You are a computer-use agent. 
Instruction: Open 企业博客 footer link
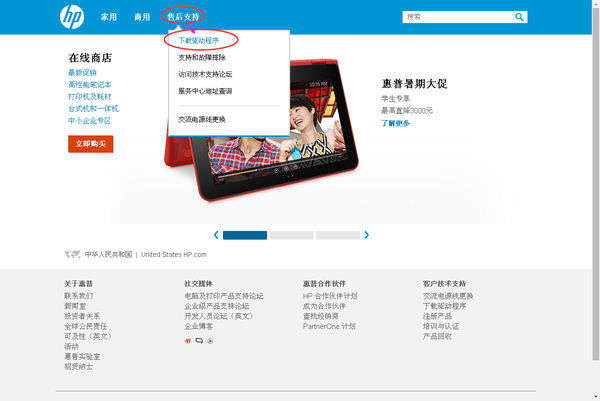199,326
